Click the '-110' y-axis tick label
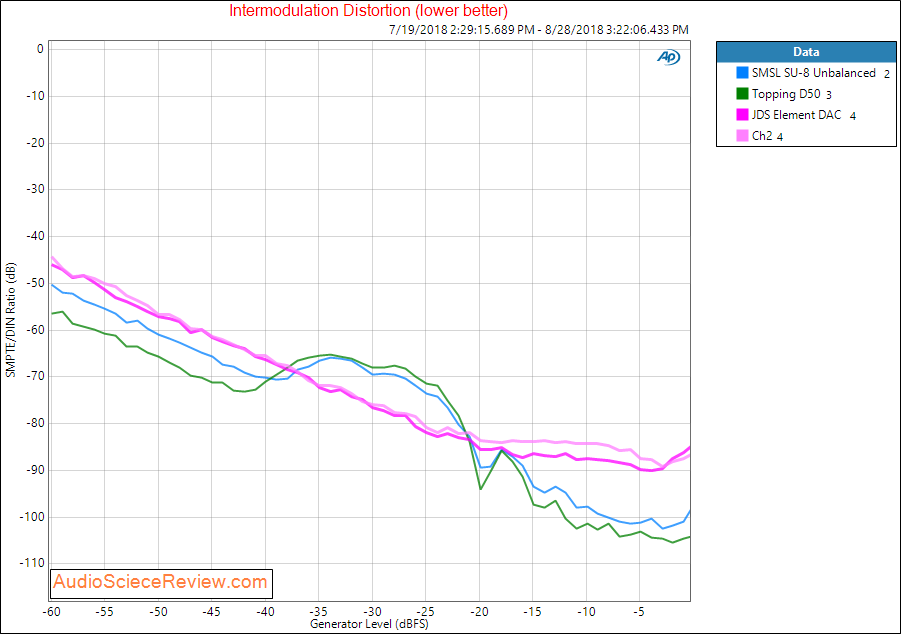The width and height of the screenshot is (901, 634). click(x=32, y=563)
